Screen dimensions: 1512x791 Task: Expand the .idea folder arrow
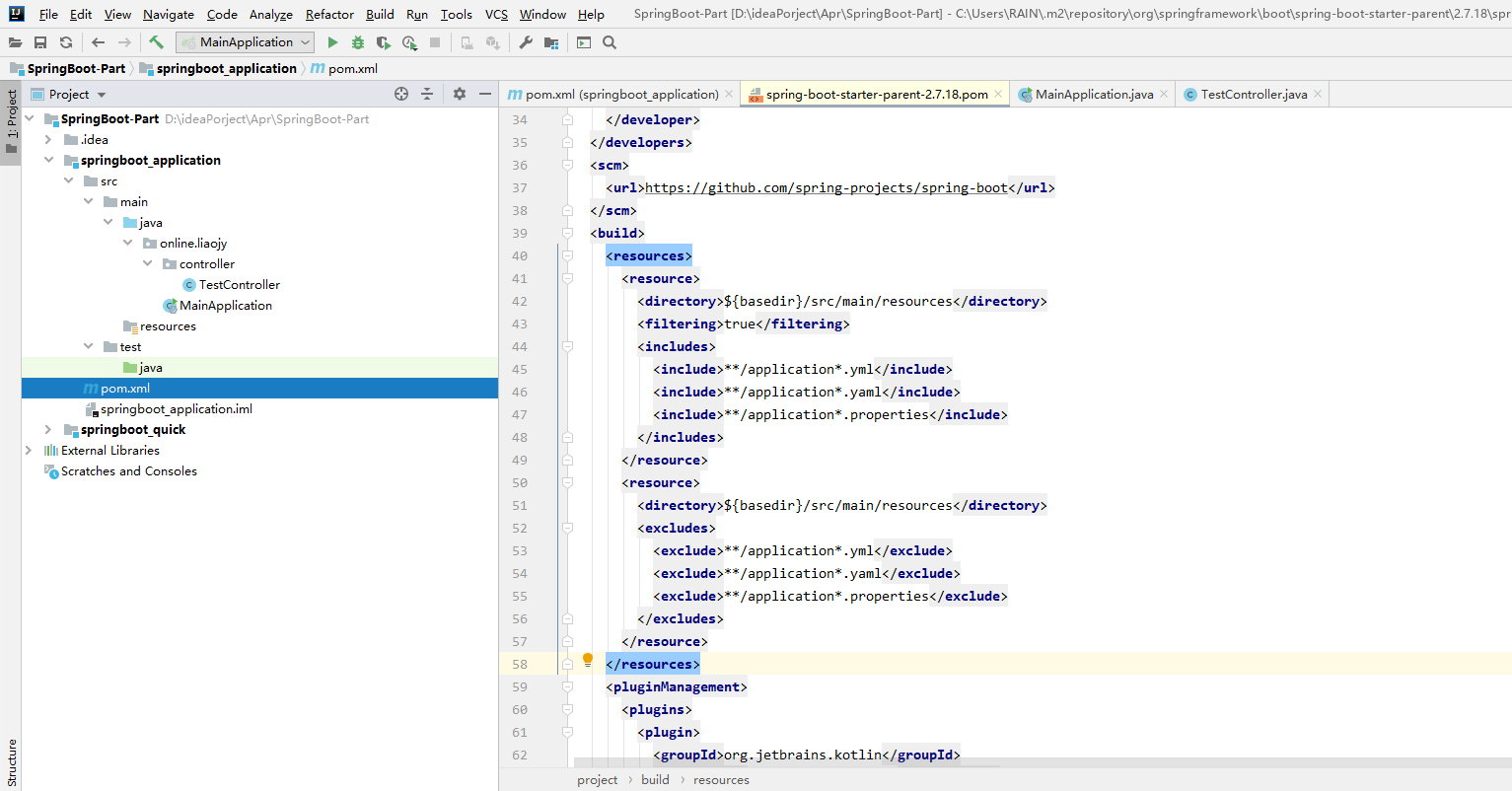point(48,139)
